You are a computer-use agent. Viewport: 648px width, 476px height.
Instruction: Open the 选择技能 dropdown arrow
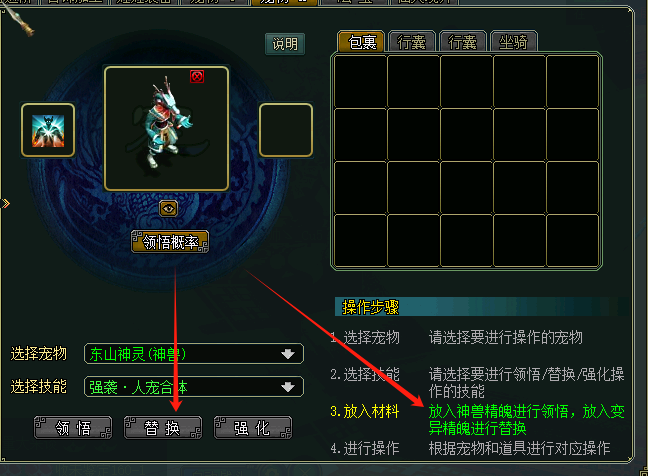(288, 387)
